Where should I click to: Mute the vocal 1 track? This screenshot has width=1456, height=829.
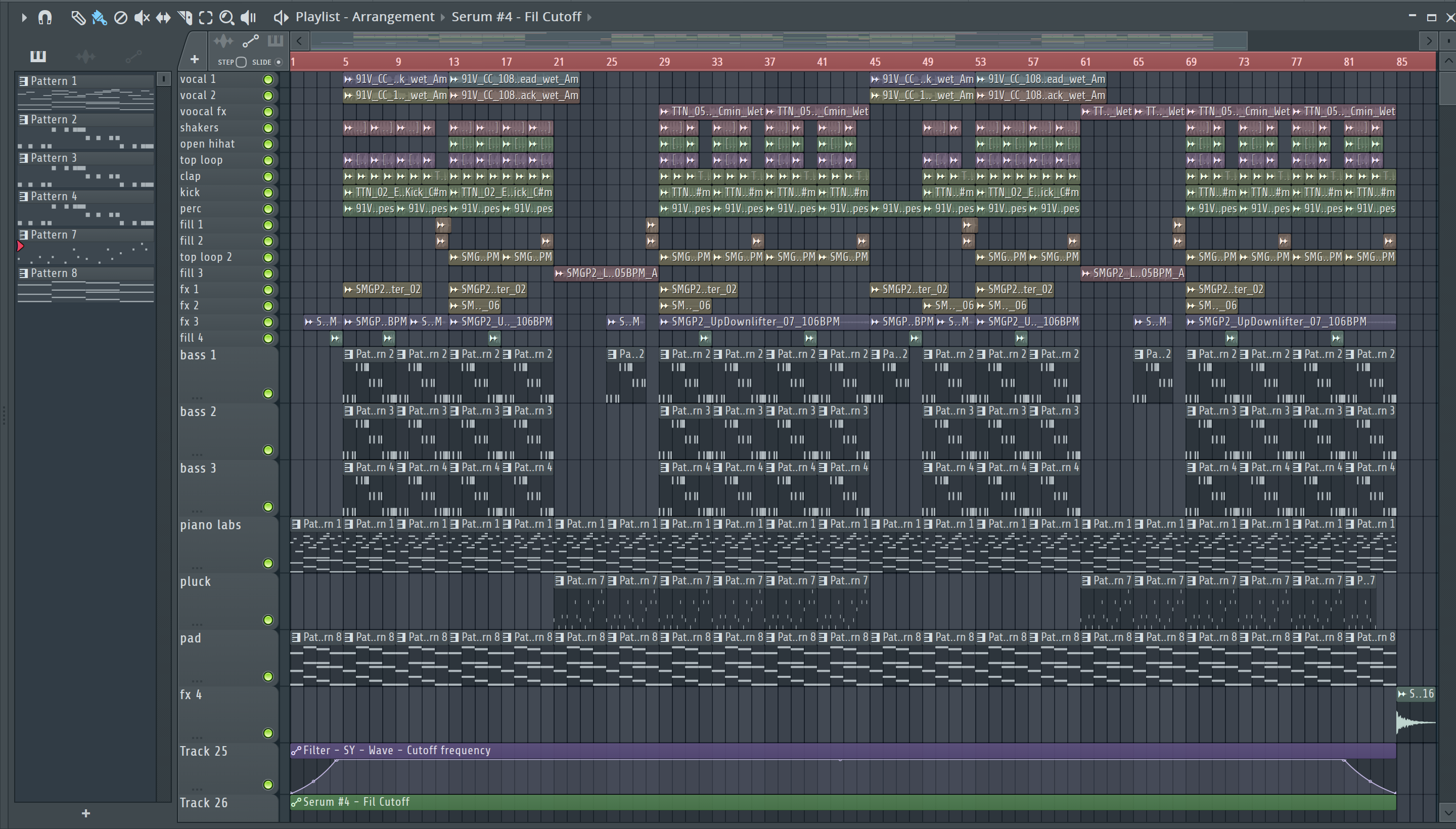coord(267,79)
